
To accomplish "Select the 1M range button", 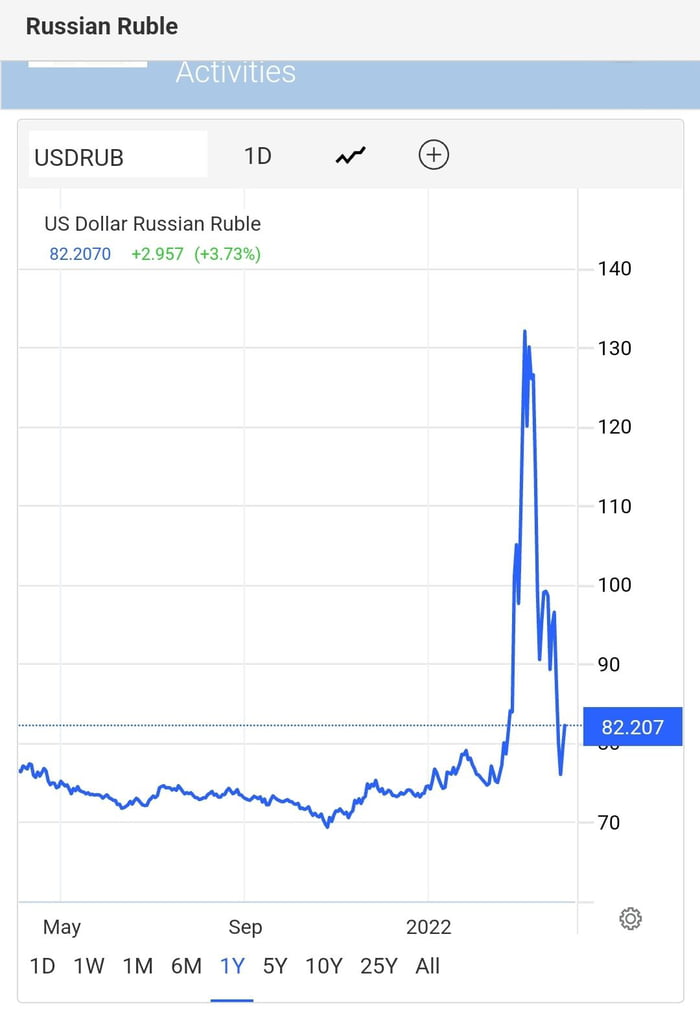I will pyautogui.click(x=138, y=966).
